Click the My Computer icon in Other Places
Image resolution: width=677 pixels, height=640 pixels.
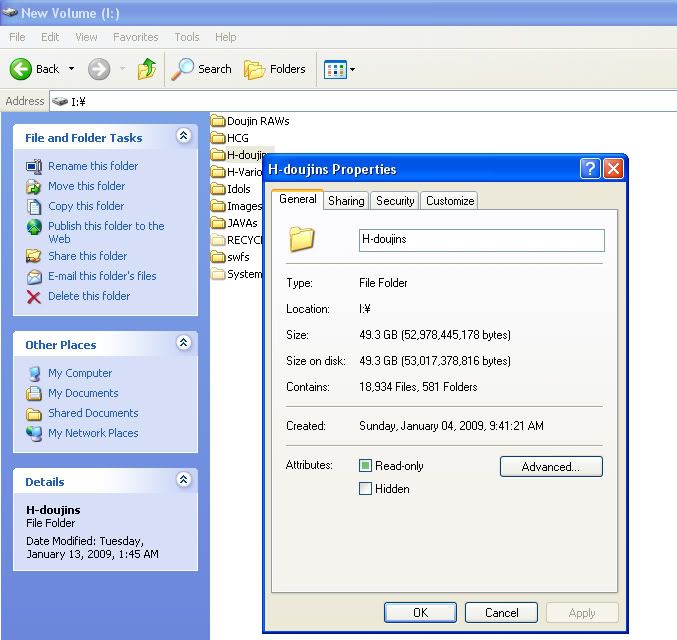pos(34,373)
